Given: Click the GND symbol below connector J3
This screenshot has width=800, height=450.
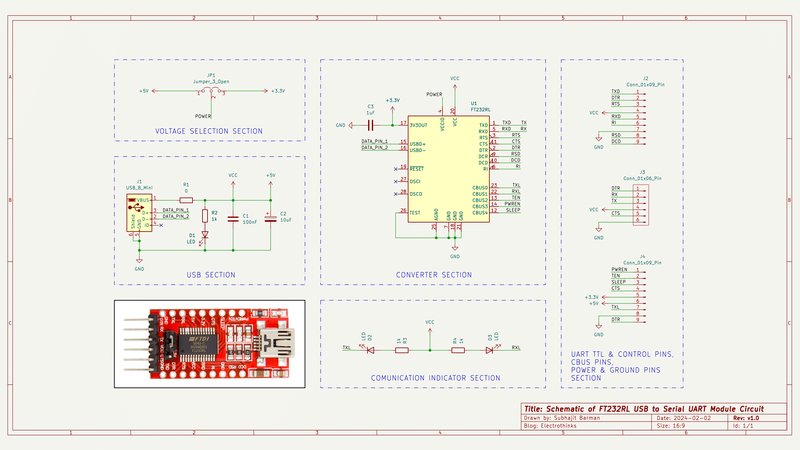Looking at the screenshot, I should pos(598,232).
